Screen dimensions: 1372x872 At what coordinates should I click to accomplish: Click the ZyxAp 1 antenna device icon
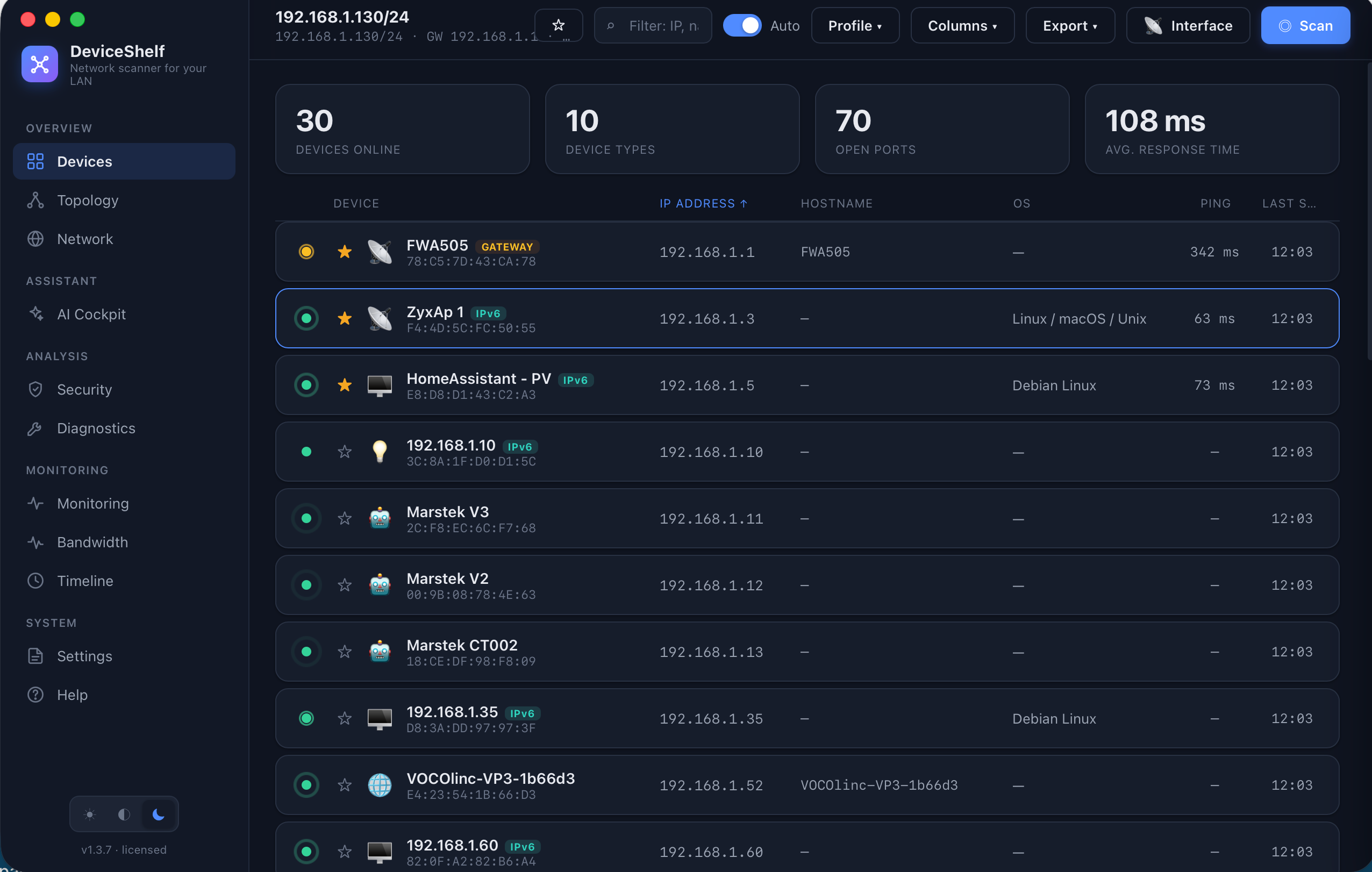(380, 319)
